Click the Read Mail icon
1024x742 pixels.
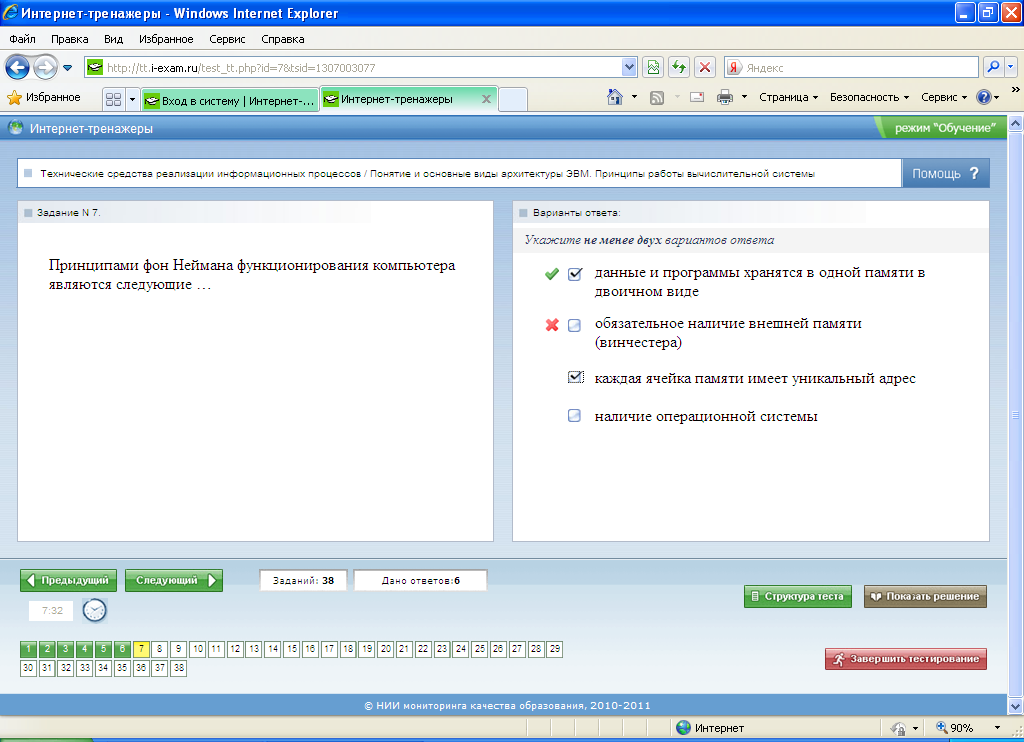coord(697,97)
